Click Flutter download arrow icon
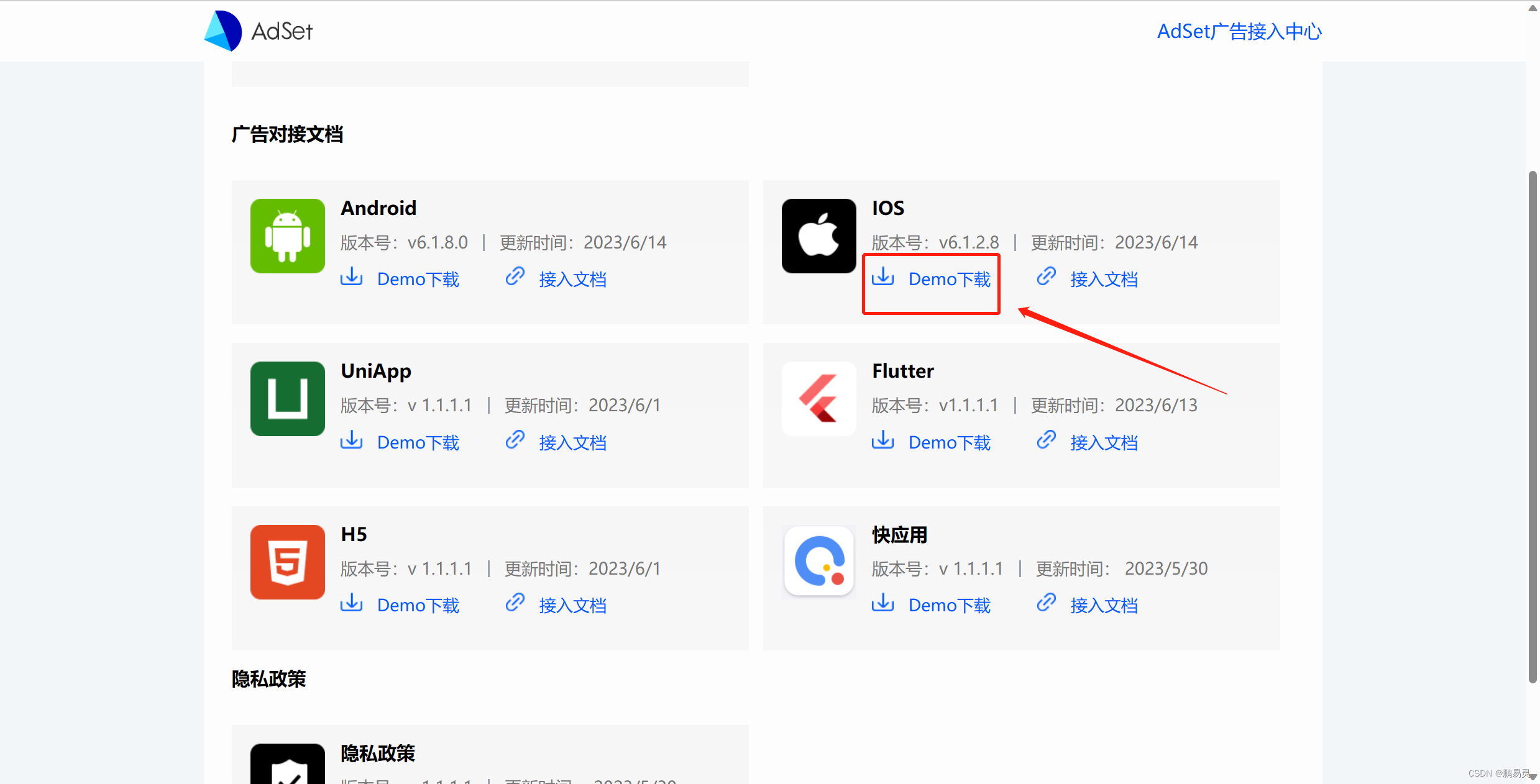 (883, 440)
